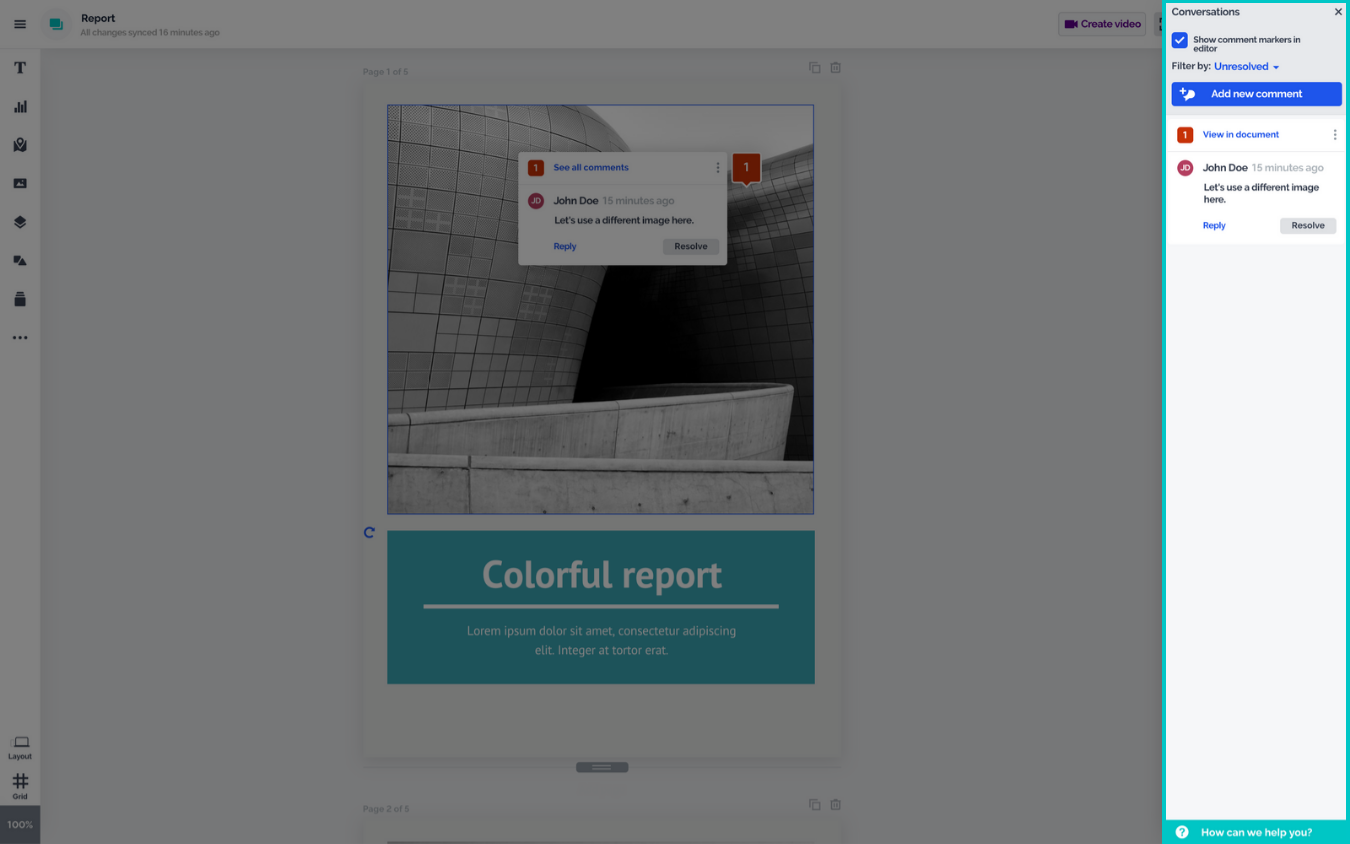Open three-dot menu in comment popup
1350x844 pixels.
[717, 168]
